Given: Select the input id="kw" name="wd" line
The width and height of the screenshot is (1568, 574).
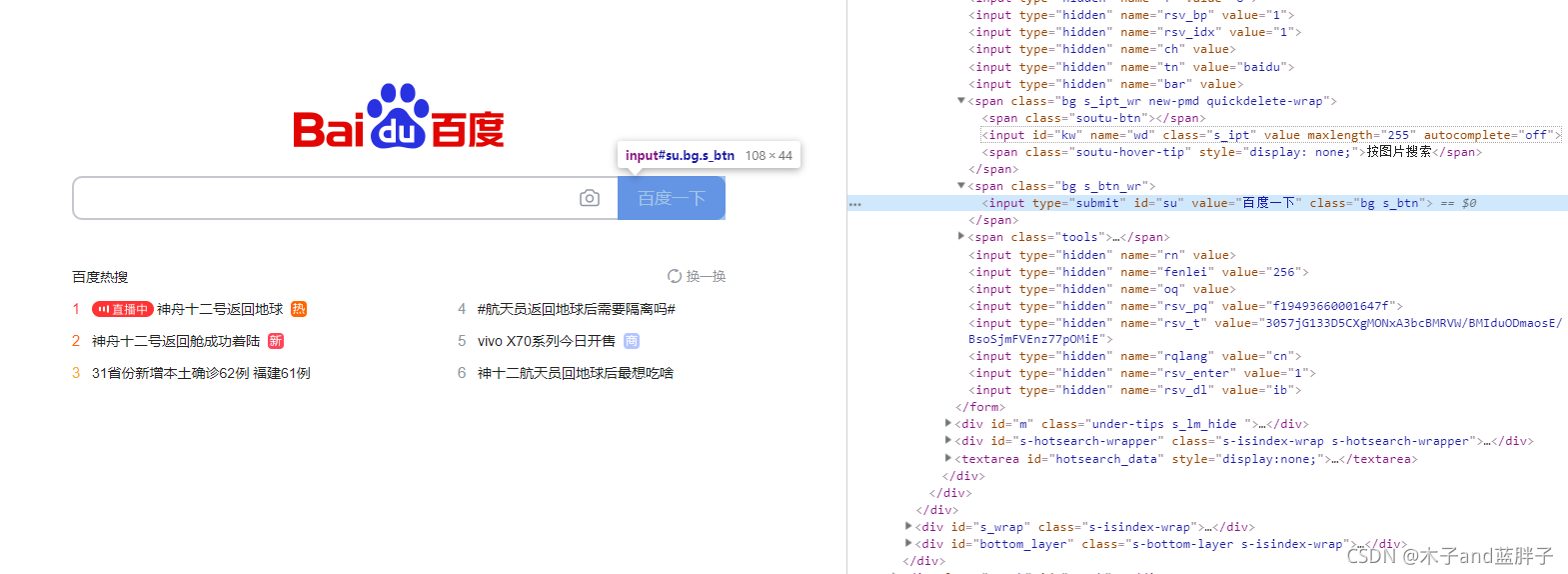Looking at the screenshot, I should pos(1271,135).
